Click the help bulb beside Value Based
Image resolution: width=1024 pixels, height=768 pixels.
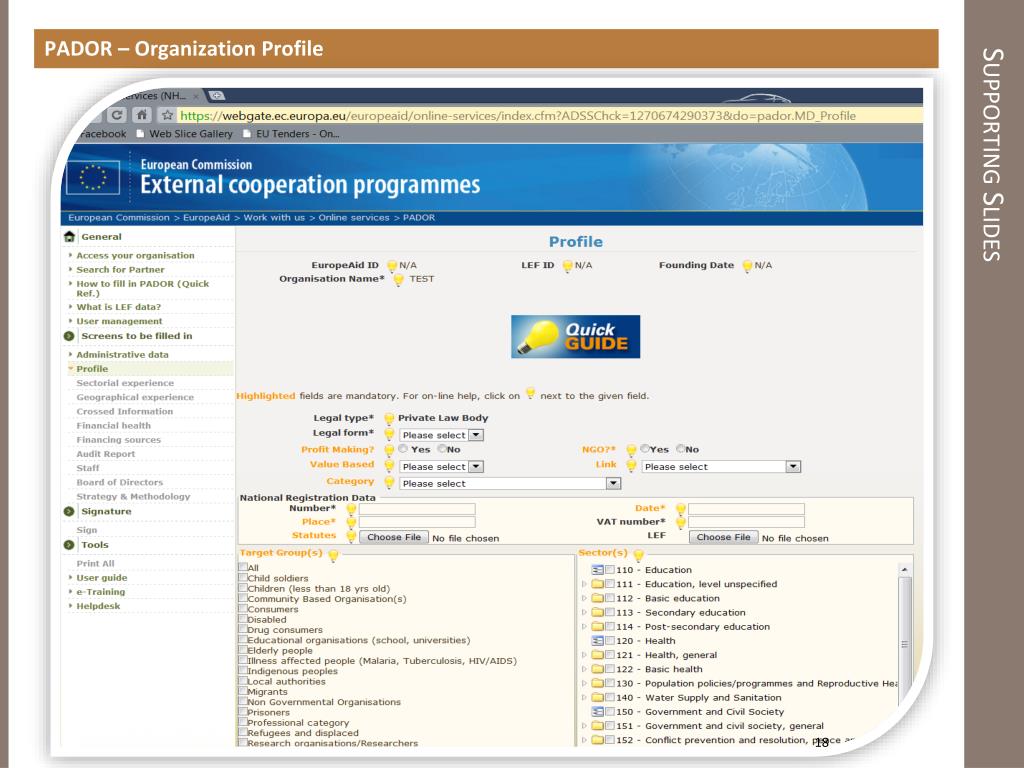(389, 466)
